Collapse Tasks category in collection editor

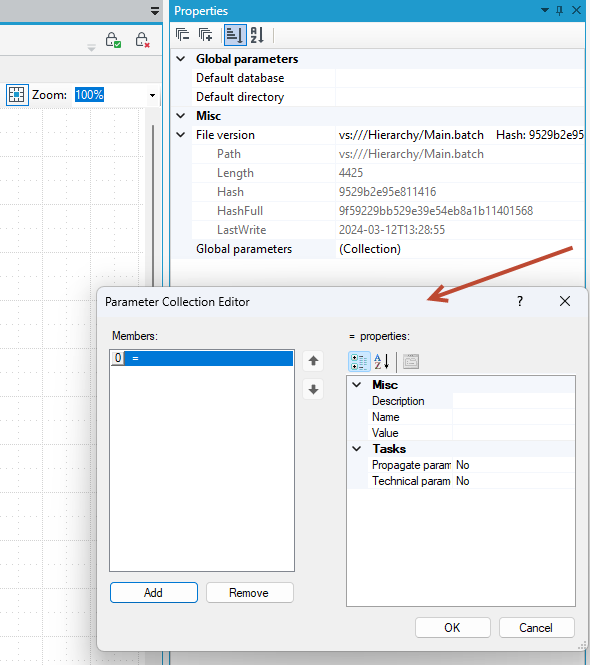coord(357,449)
